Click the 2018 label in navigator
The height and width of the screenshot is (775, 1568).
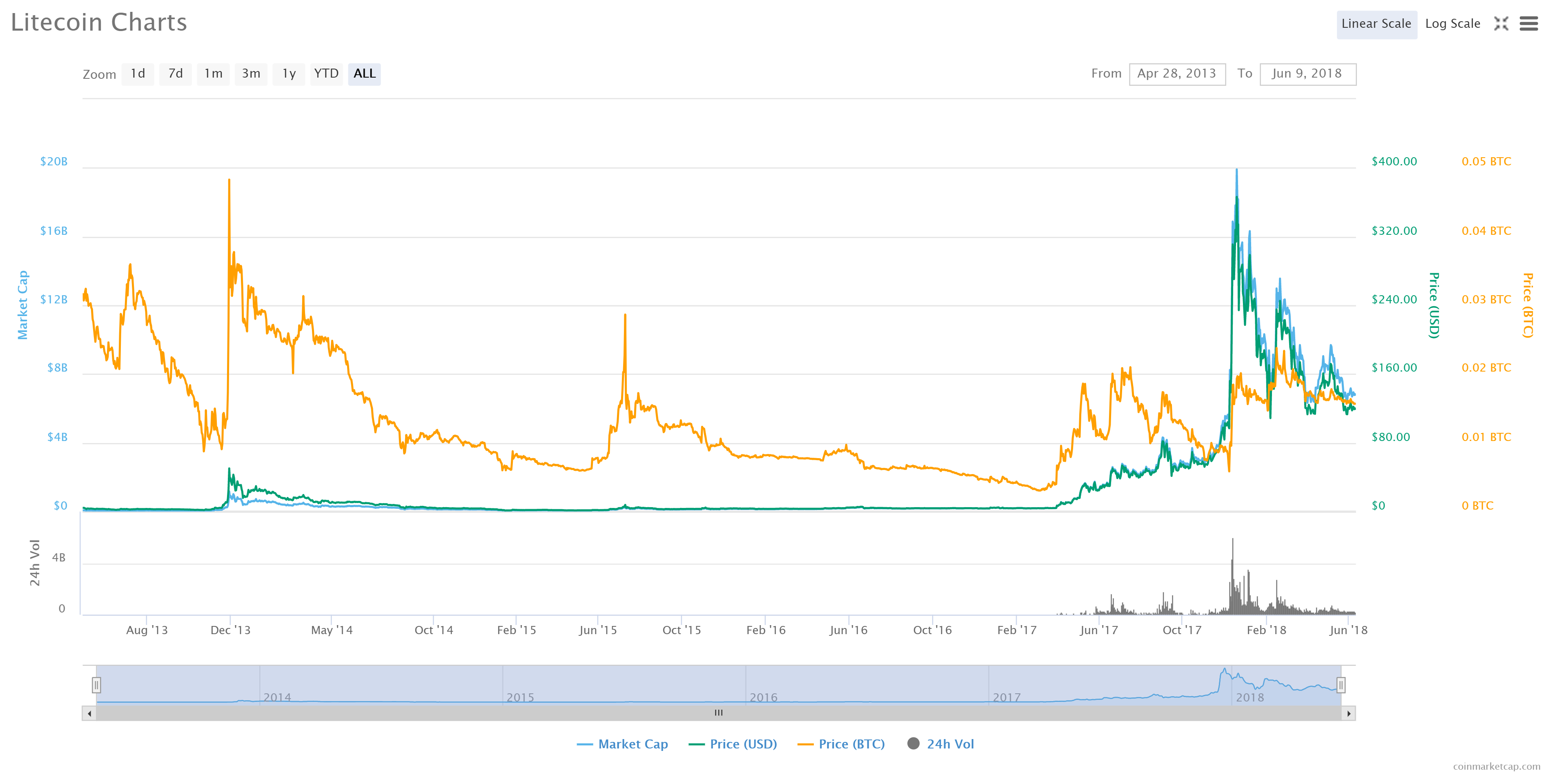click(1250, 698)
